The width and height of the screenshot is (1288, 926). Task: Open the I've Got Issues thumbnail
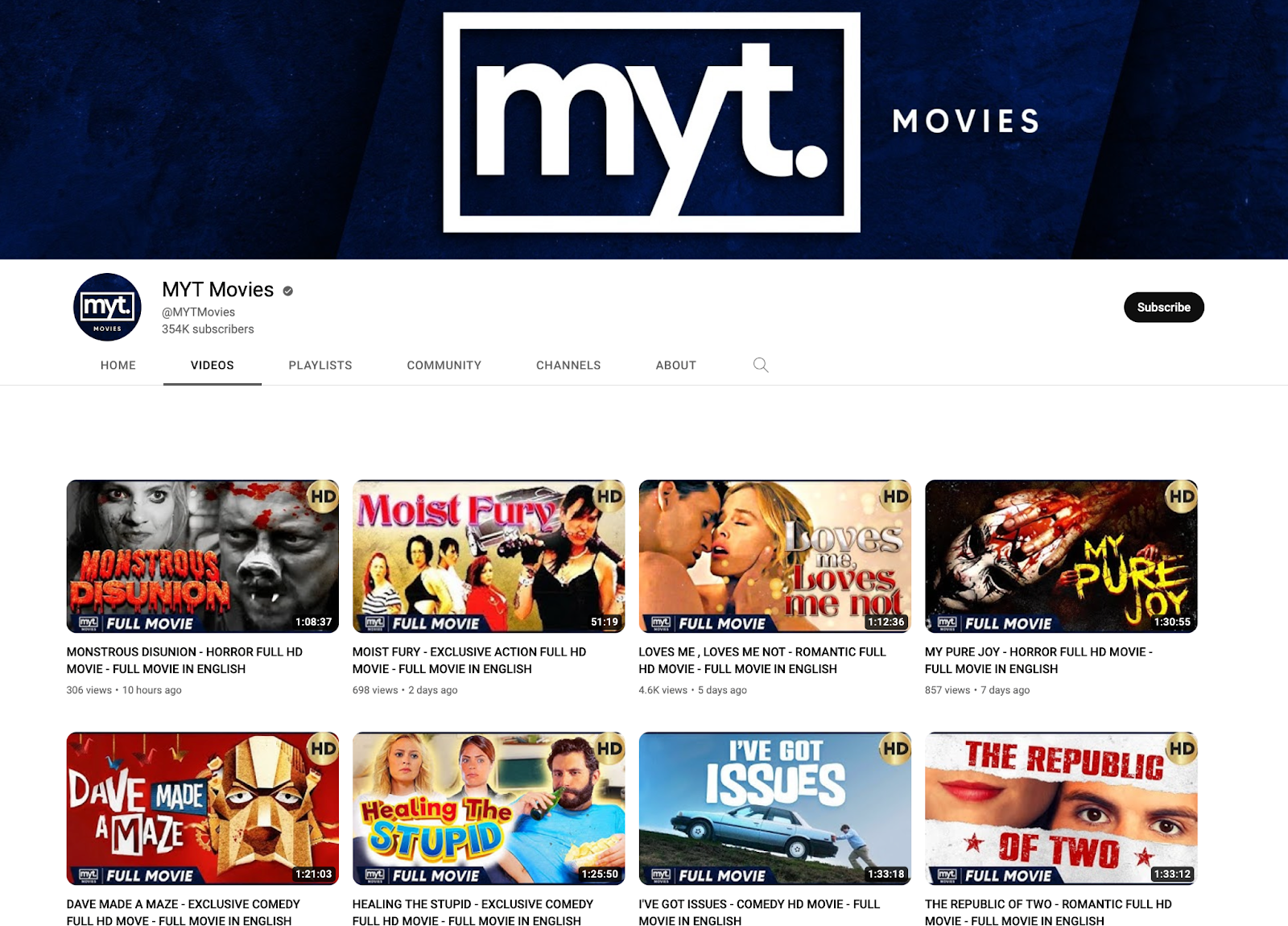[x=775, y=808]
